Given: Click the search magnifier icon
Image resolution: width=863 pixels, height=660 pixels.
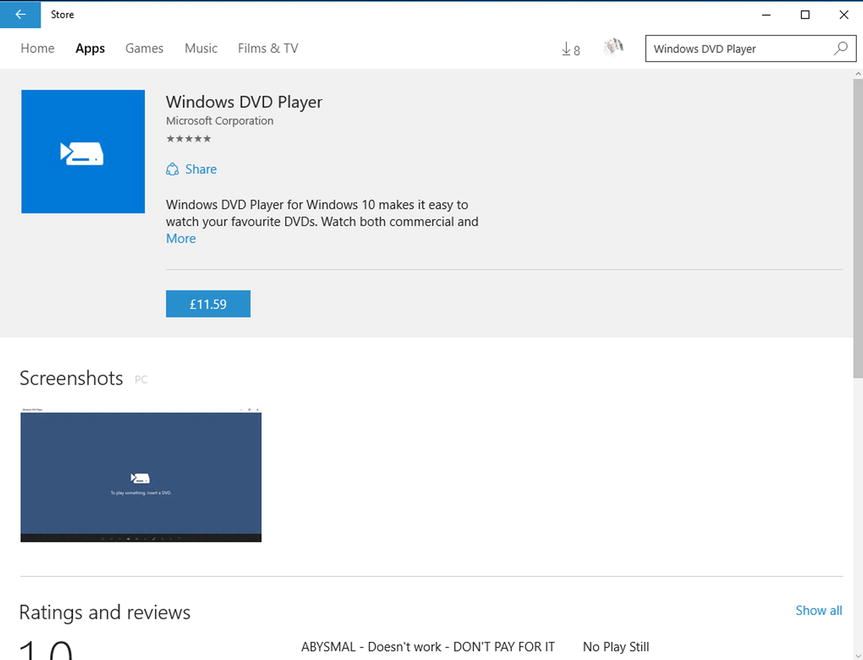Looking at the screenshot, I should (x=840, y=48).
